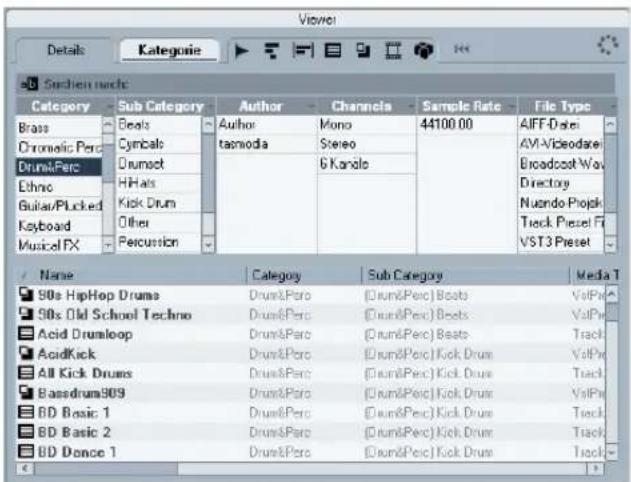Select Mono in the Channels list

pyautogui.click(x=367, y=124)
